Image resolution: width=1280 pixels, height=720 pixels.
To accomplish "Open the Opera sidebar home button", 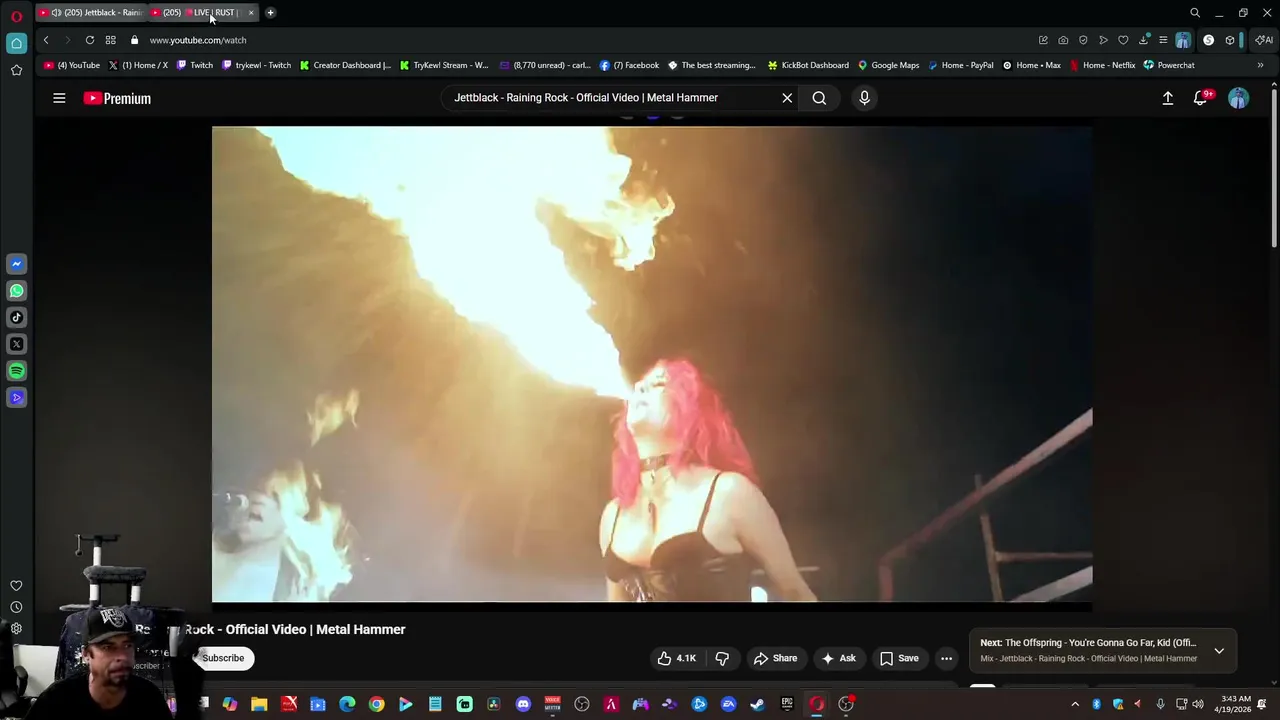I will (16, 43).
